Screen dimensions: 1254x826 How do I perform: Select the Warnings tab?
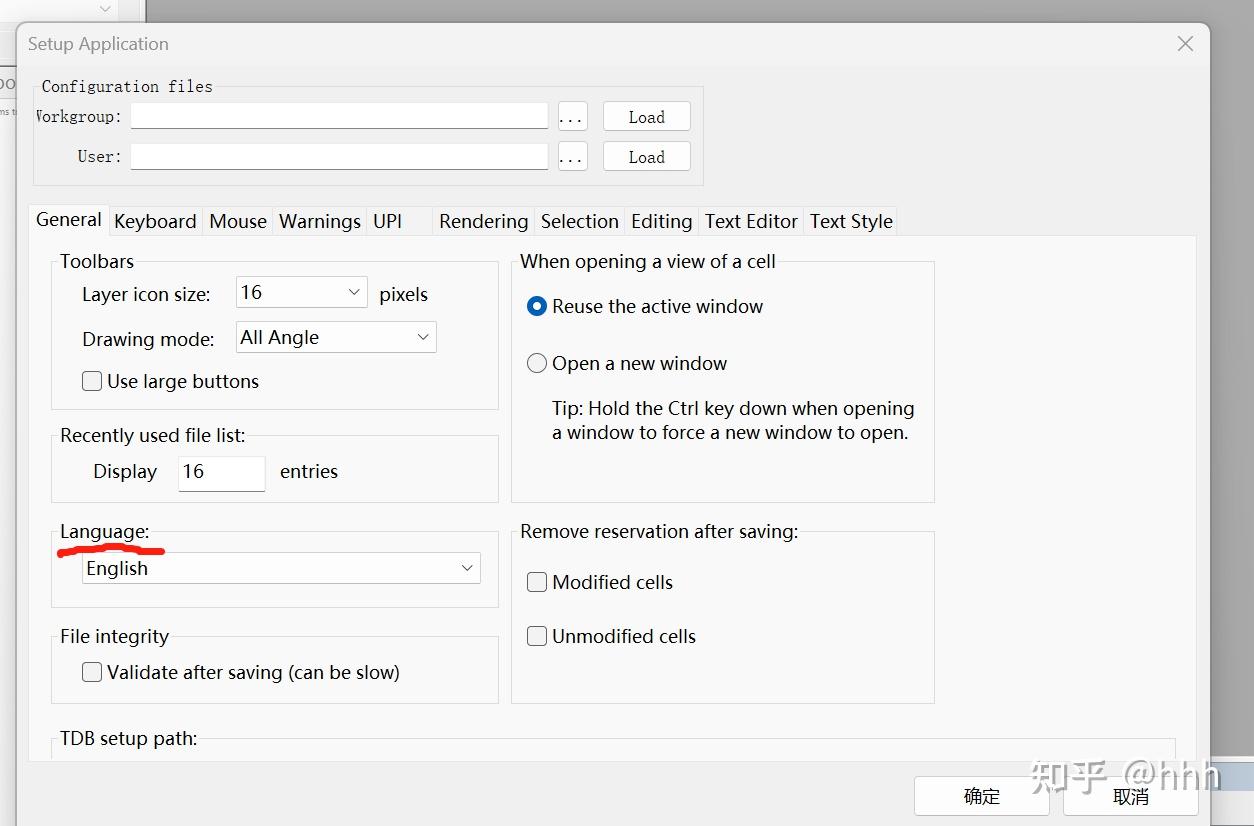click(319, 221)
